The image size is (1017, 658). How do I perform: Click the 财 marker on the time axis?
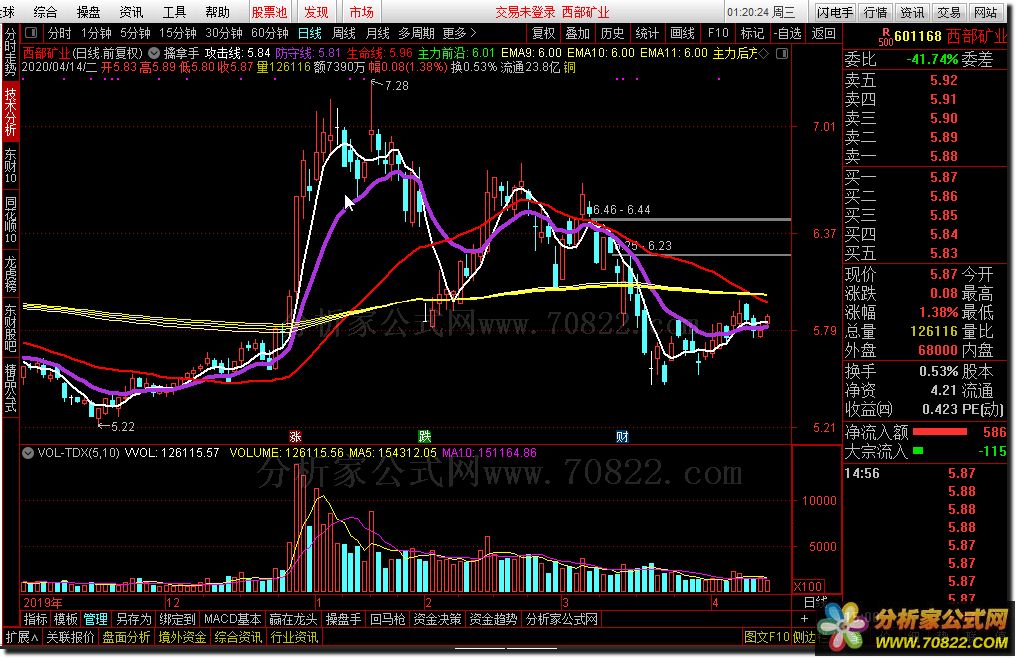(622, 437)
